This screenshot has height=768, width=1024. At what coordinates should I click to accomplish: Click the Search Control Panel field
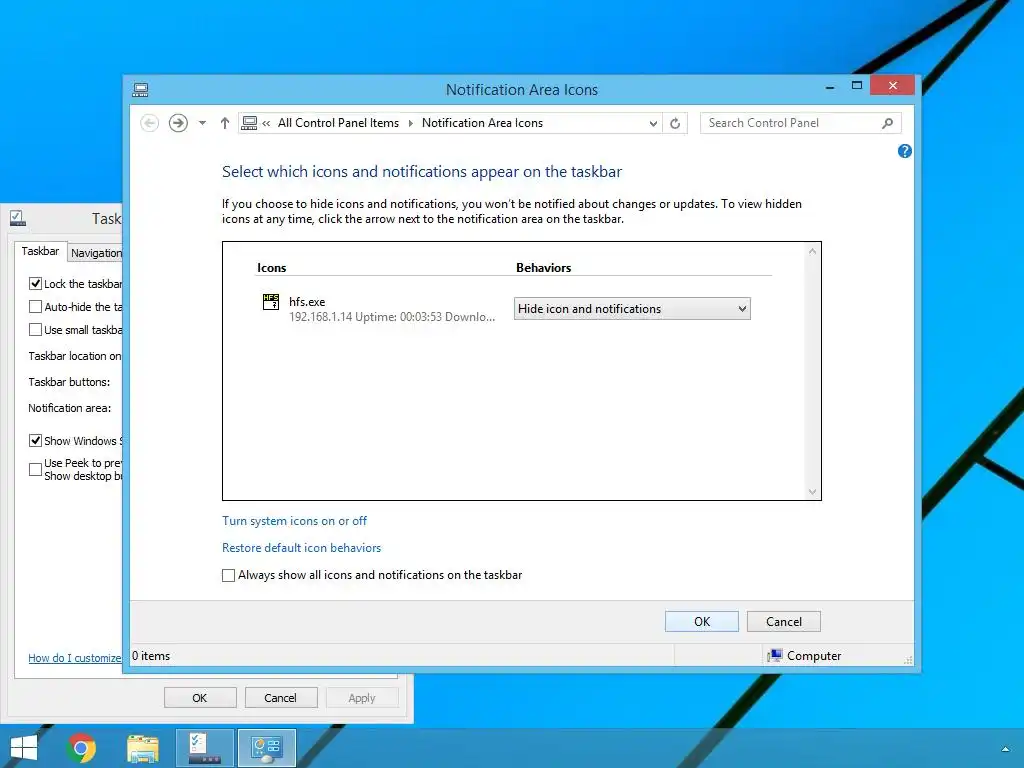pos(801,123)
